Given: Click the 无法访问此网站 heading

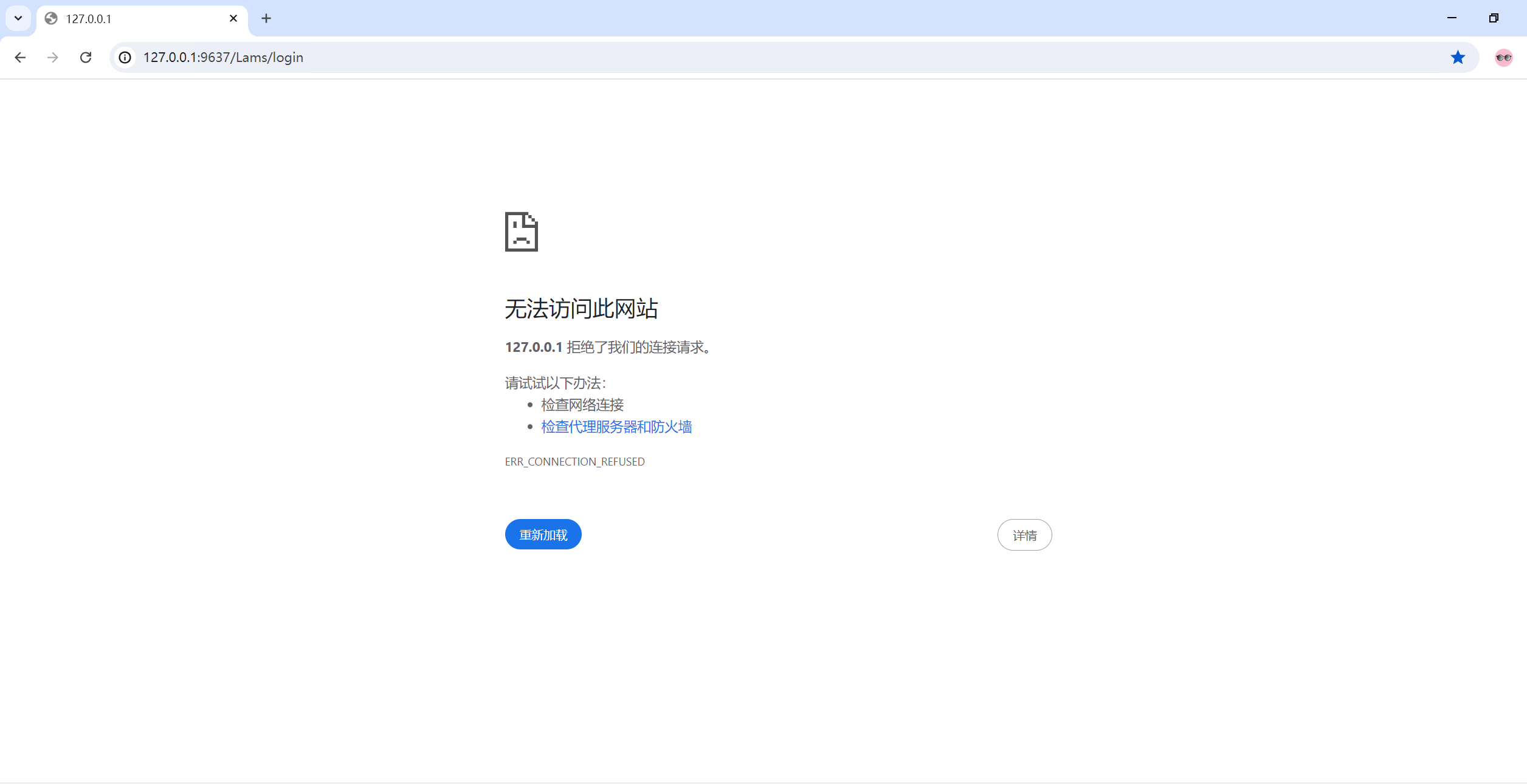Looking at the screenshot, I should pos(581,309).
